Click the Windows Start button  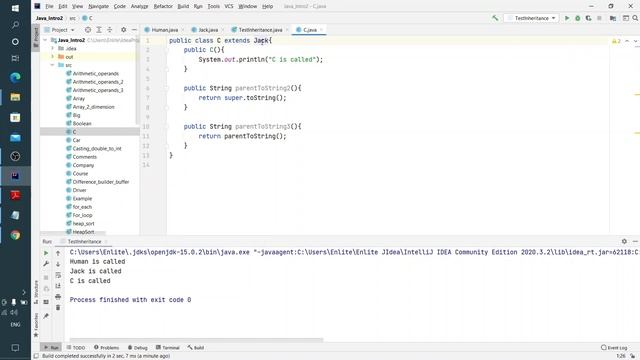pos(15,8)
